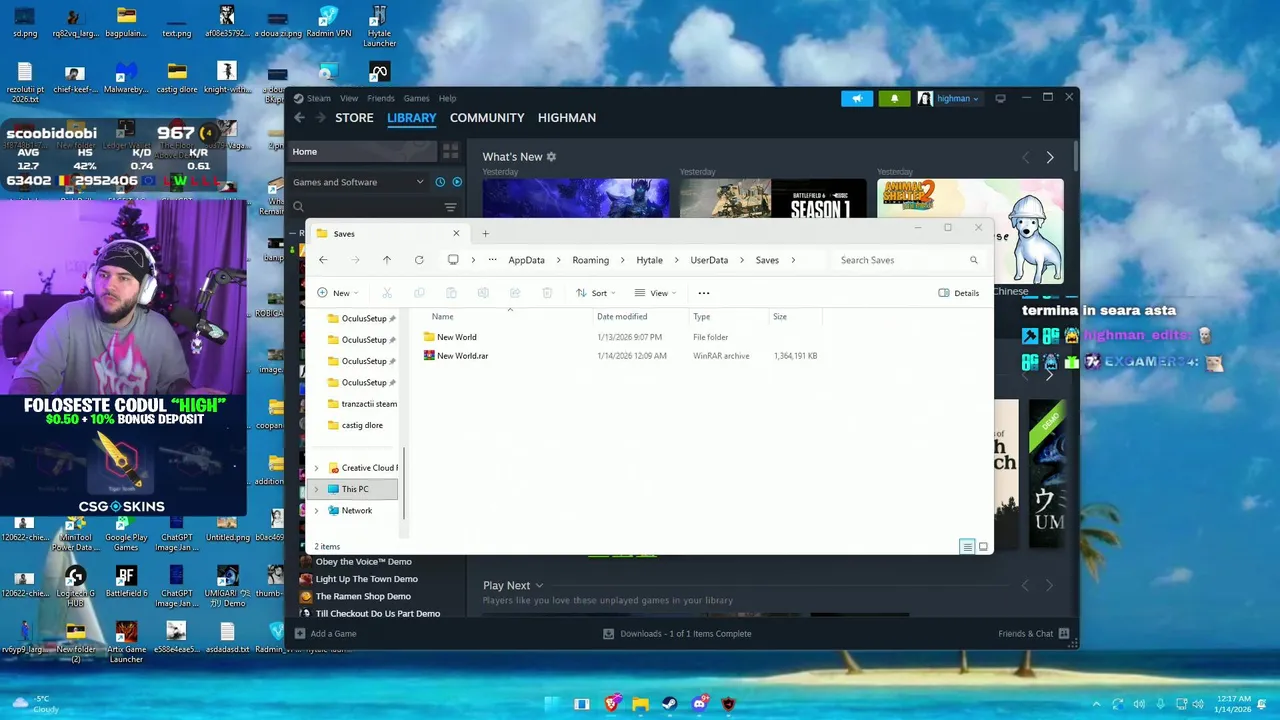
Task: Click UserData in the address breadcrumb
Action: tap(709, 260)
